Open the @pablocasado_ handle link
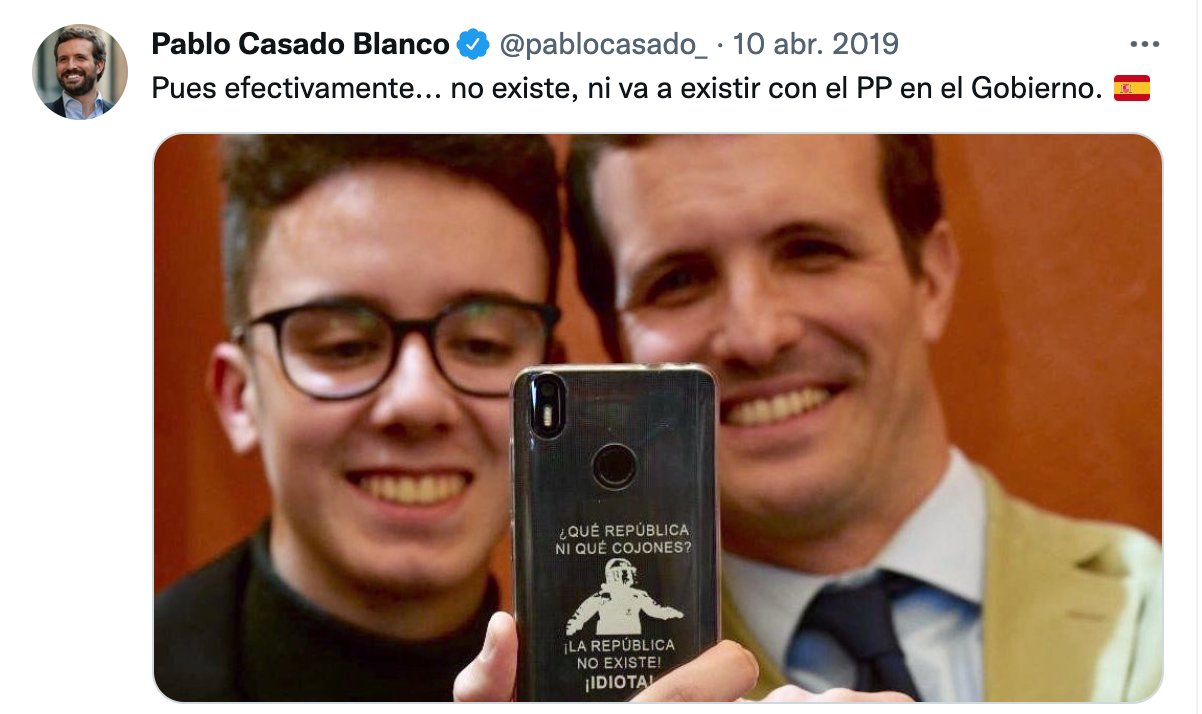This screenshot has width=1202, height=714. coord(602,45)
